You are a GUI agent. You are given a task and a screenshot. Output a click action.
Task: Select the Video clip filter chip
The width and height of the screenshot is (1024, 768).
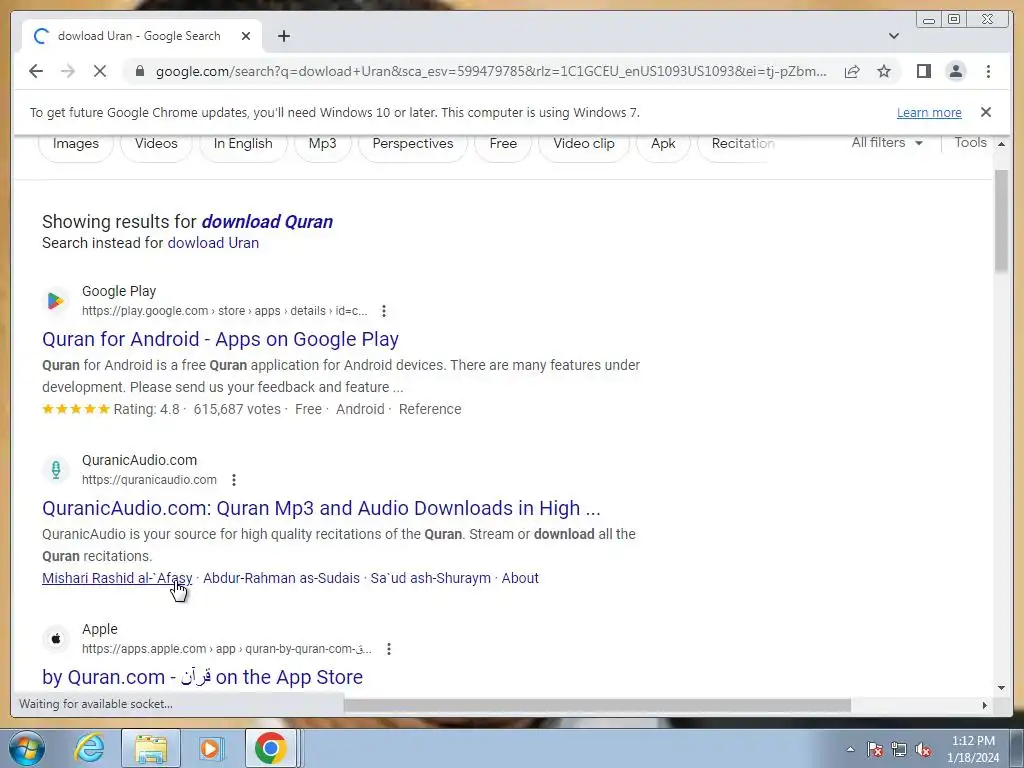click(x=584, y=144)
